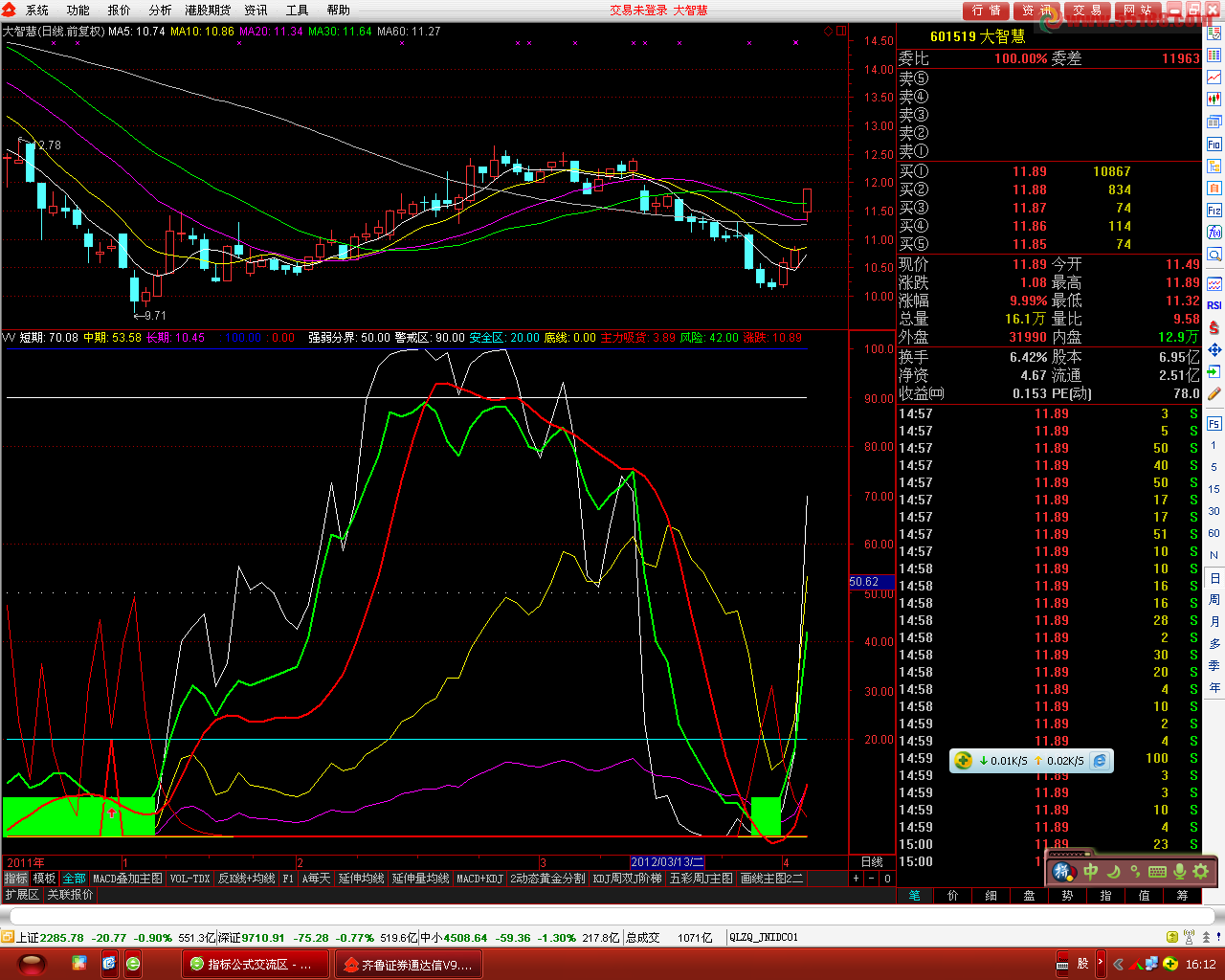Image resolution: width=1225 pixels, height=980 pixels.
Task: Click the F12 sidebar icon
Action: pos(1214,210)
